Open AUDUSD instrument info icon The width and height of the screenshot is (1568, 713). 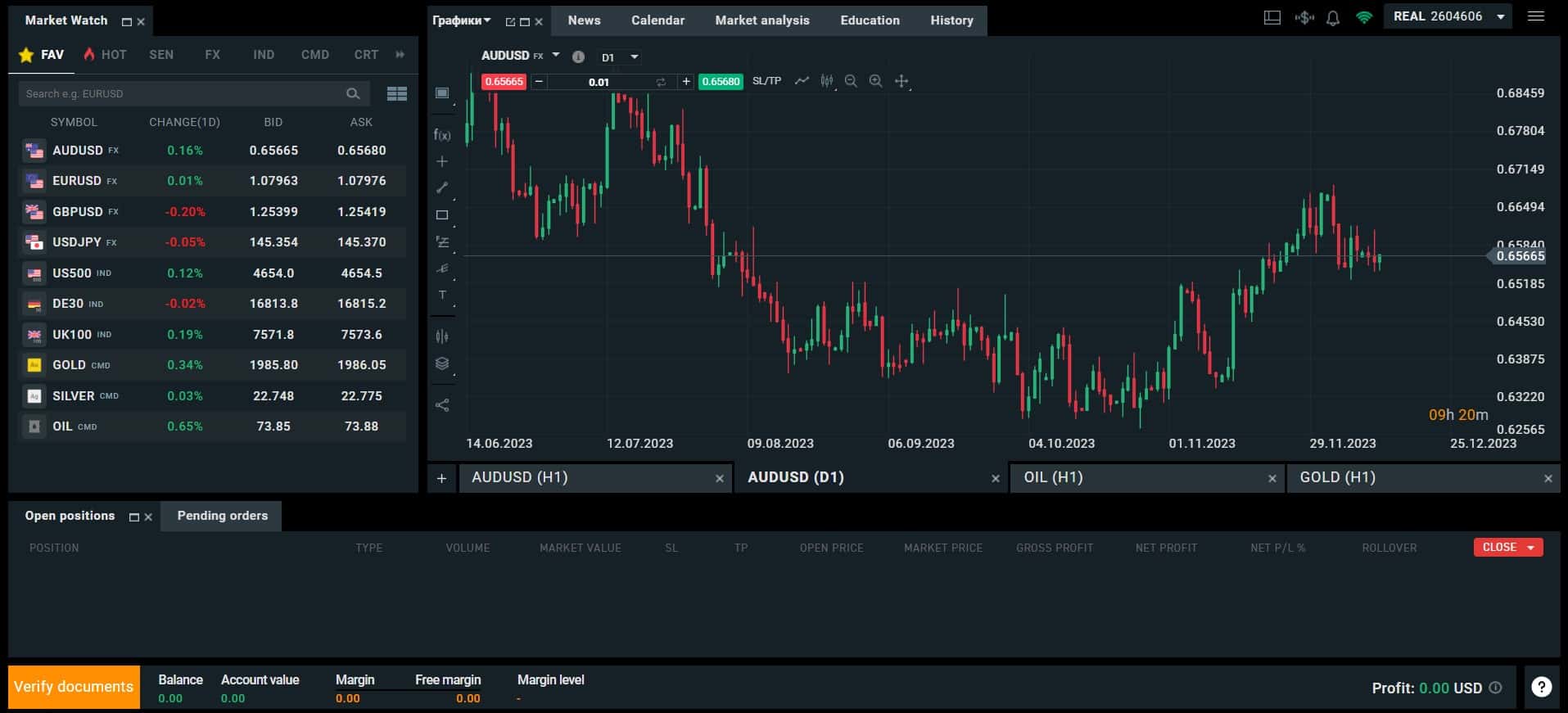click(x=578, y=56)
